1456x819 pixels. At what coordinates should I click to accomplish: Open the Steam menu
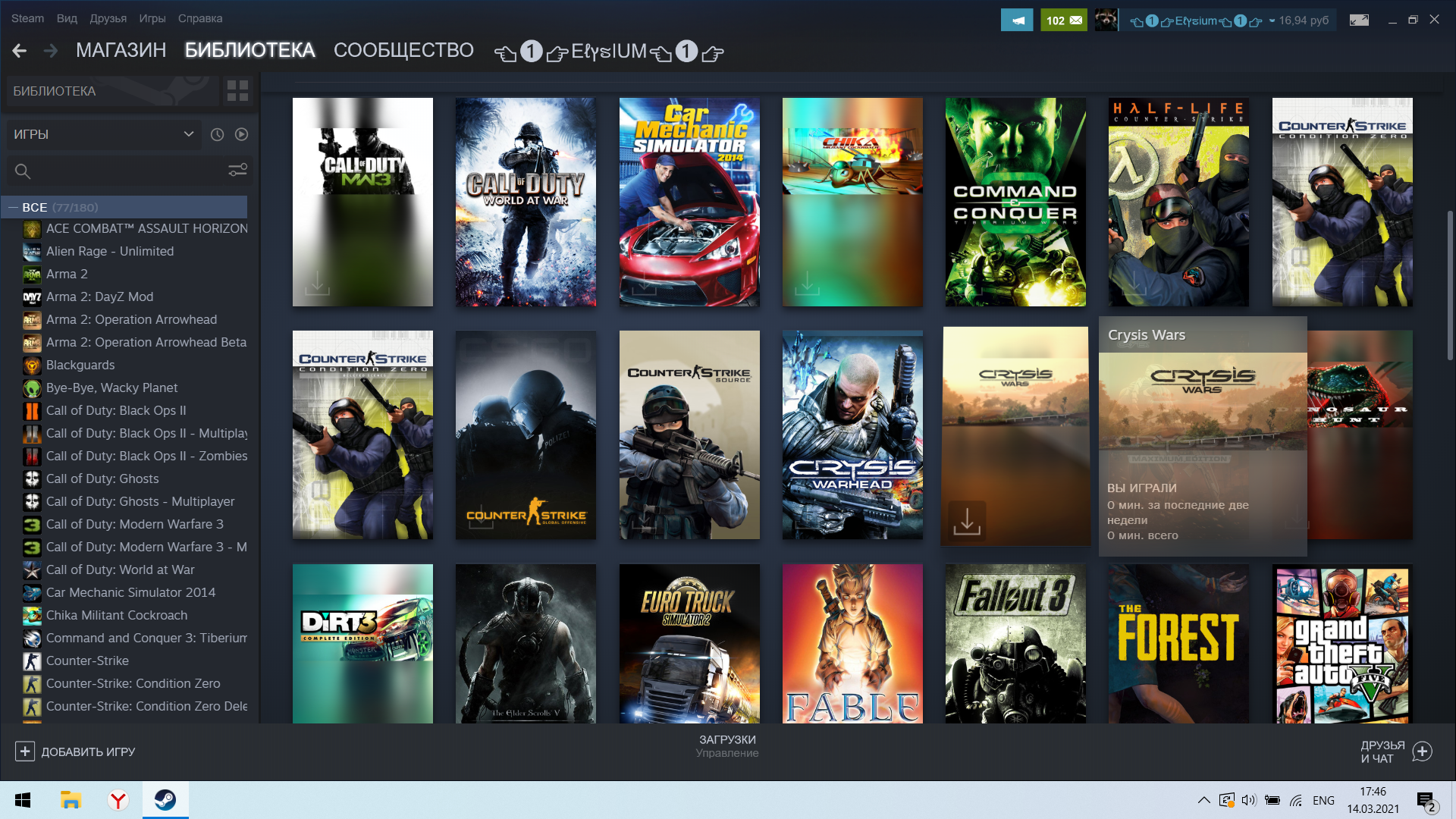(x=27, y=18)
